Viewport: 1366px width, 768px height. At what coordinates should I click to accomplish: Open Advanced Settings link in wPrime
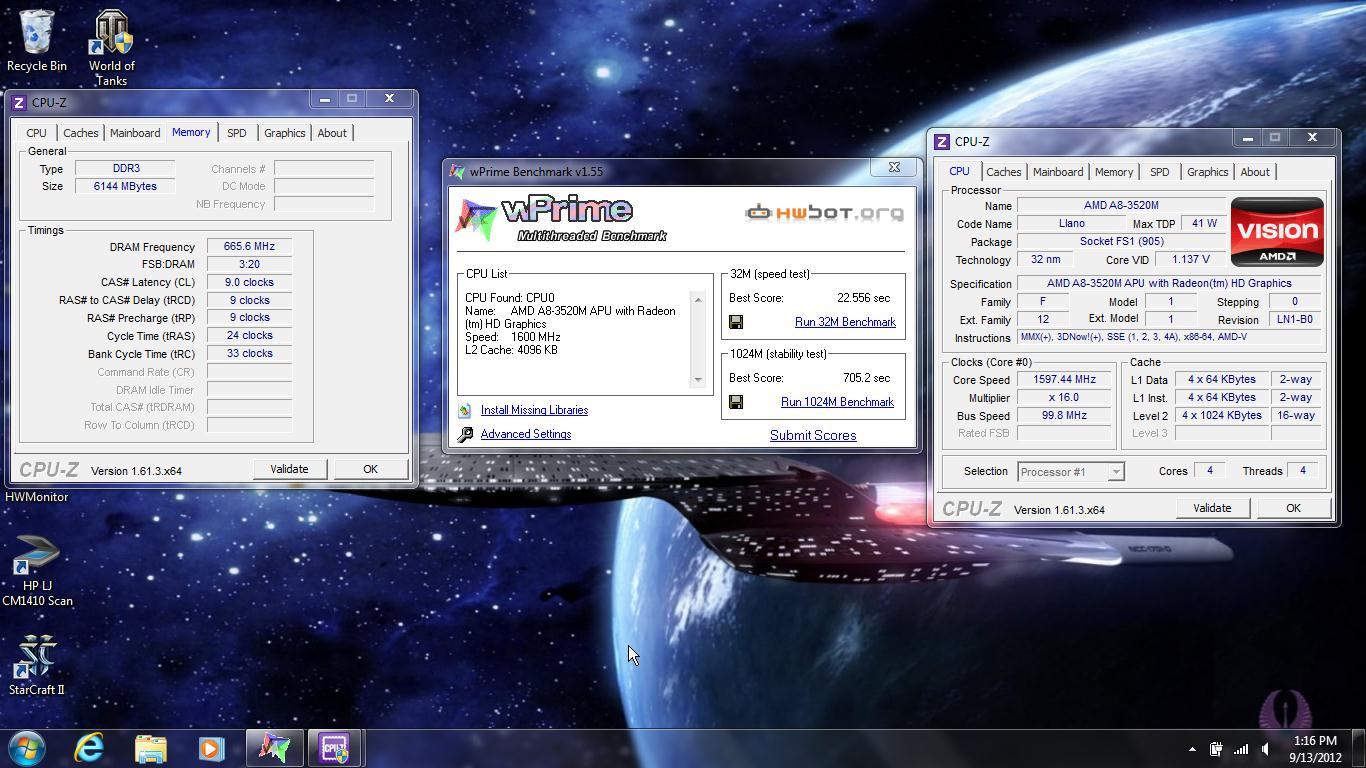coord(526,434)
